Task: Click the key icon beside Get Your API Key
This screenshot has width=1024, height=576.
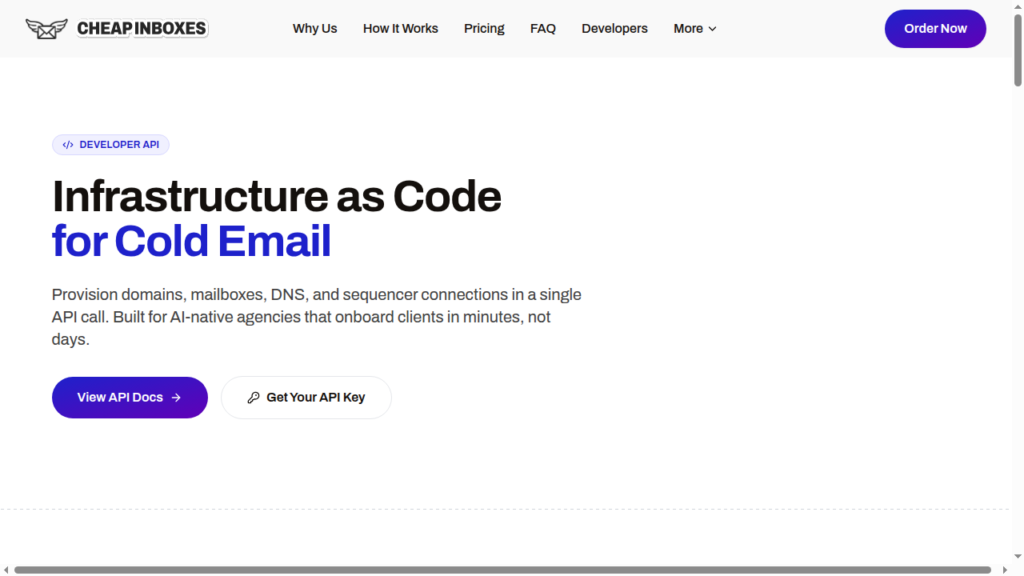Action: [x=253, y=398]
